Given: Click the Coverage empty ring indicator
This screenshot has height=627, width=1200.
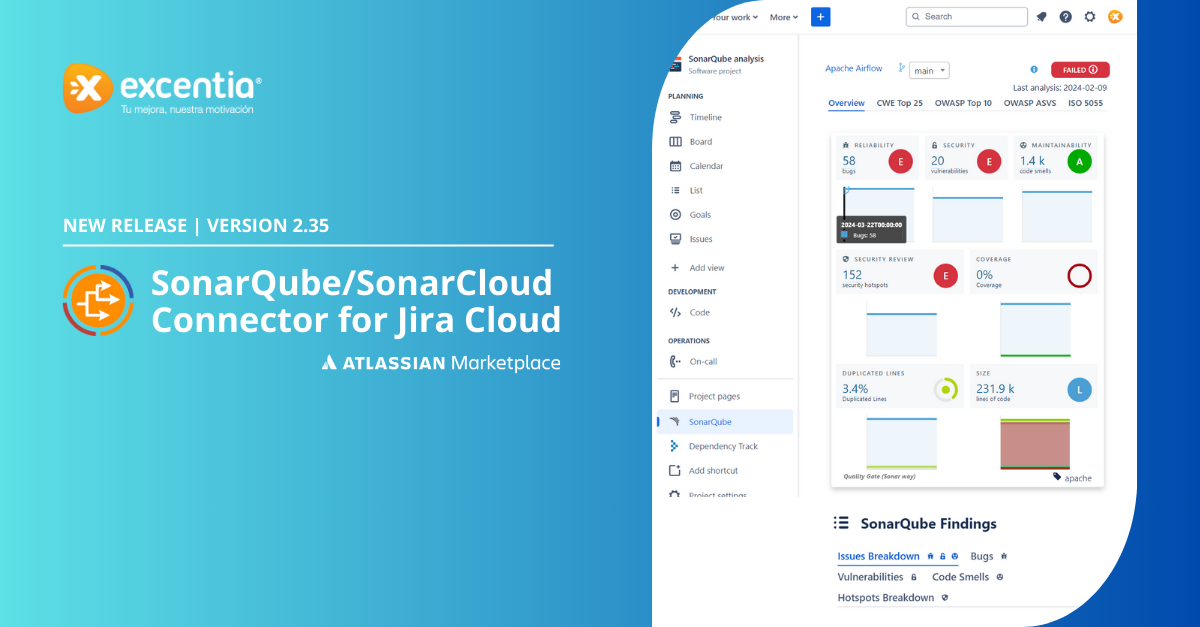Looking at the screenshot, I should tap(1079, 275).
